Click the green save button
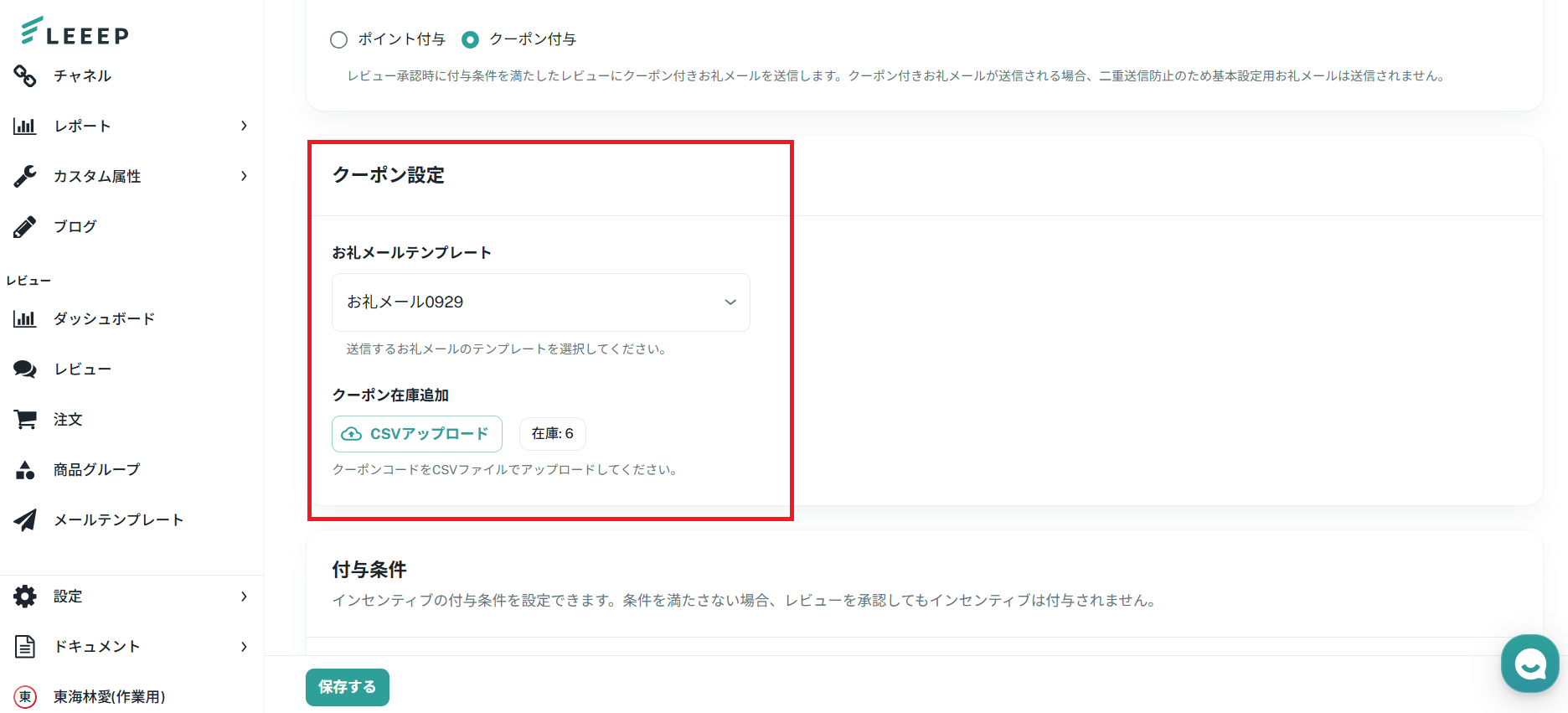 click(x=348, y=687)
